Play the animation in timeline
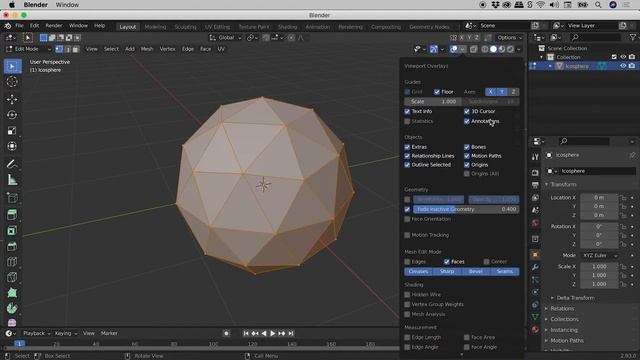The height and width of the screenshot is (360, 640). 273,333
